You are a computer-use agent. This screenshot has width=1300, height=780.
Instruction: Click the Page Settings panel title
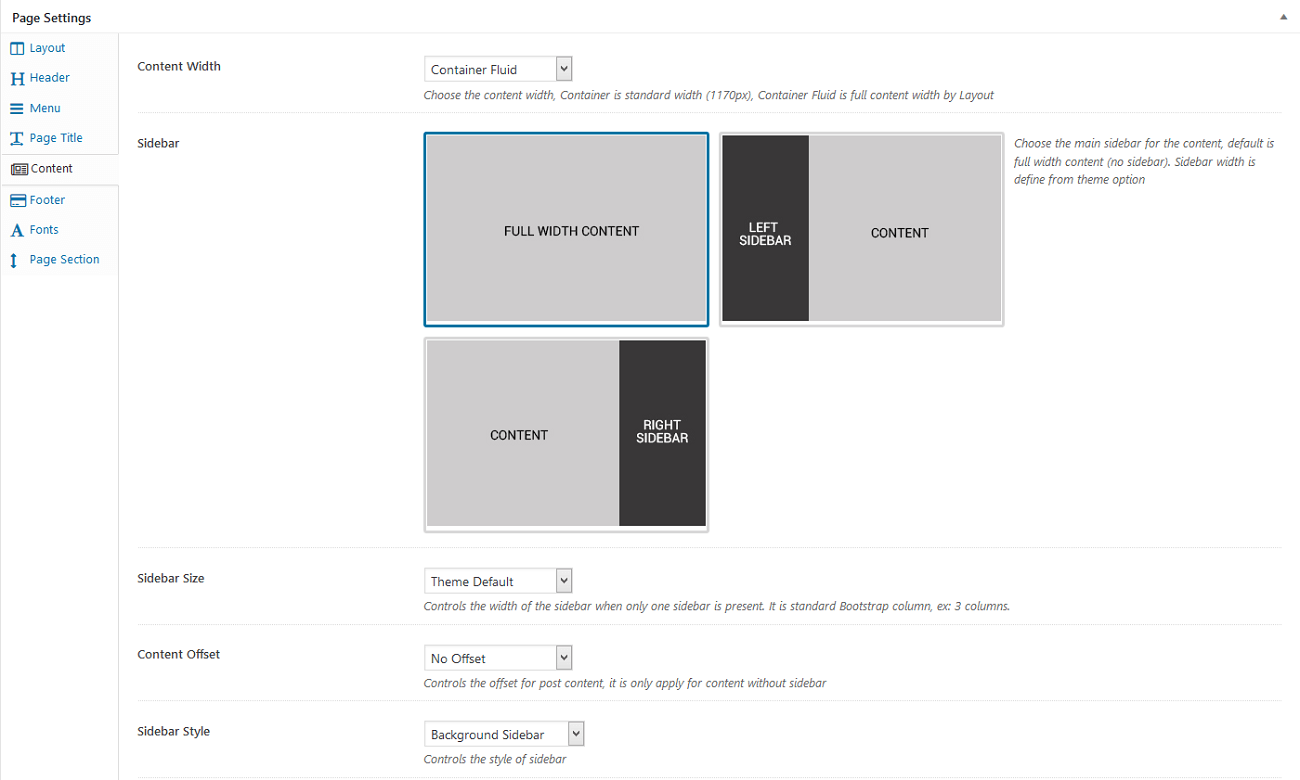click(51, 18)
